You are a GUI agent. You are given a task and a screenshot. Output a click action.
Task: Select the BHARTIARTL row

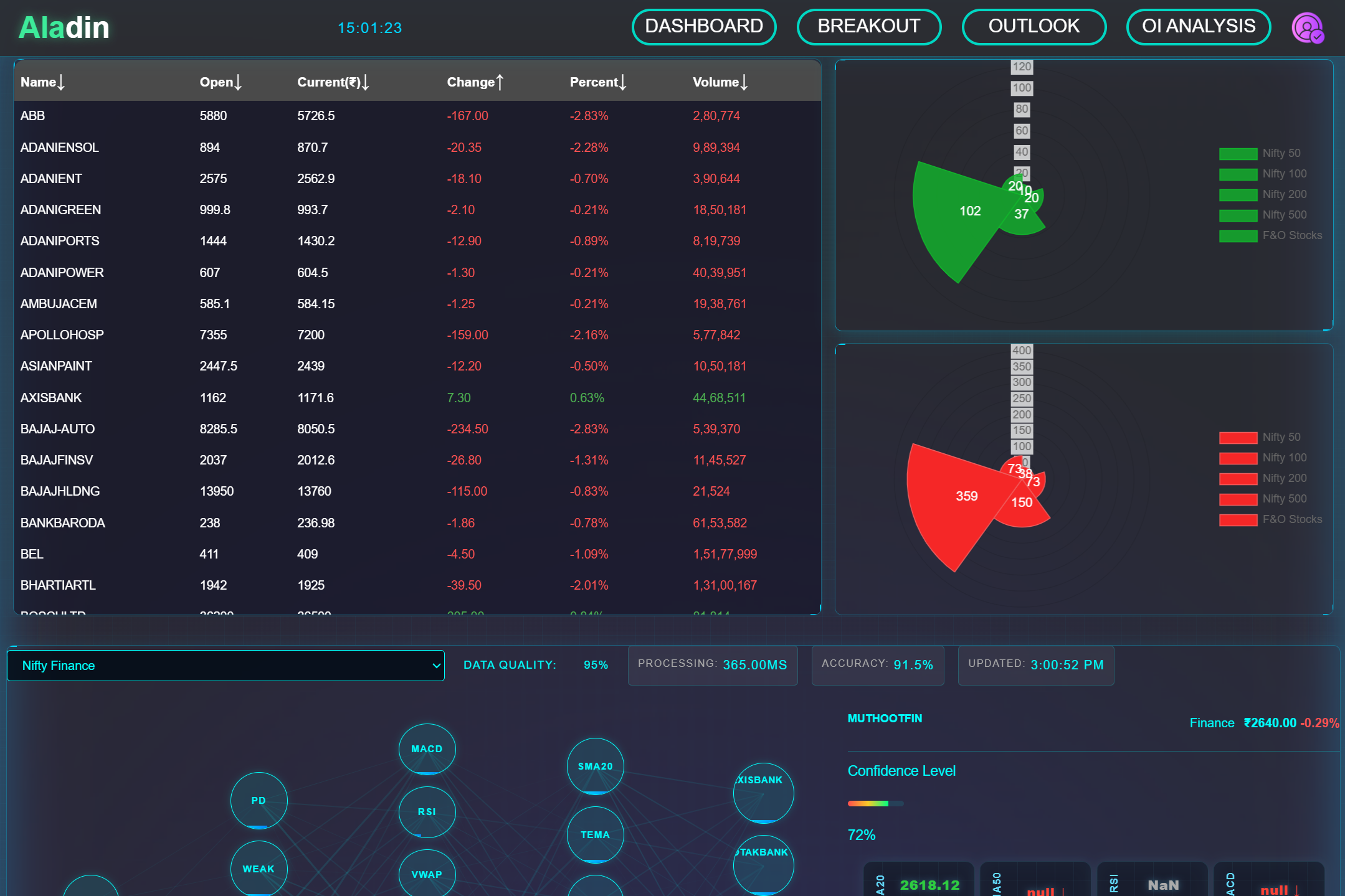pos(417,585)
